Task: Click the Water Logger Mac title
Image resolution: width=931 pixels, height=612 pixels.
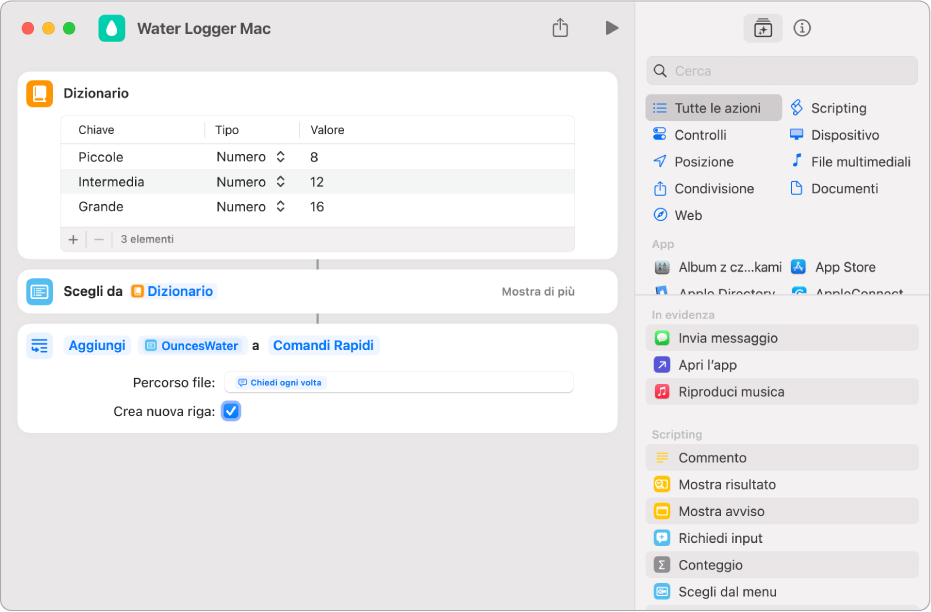Action: coord(204,28)
